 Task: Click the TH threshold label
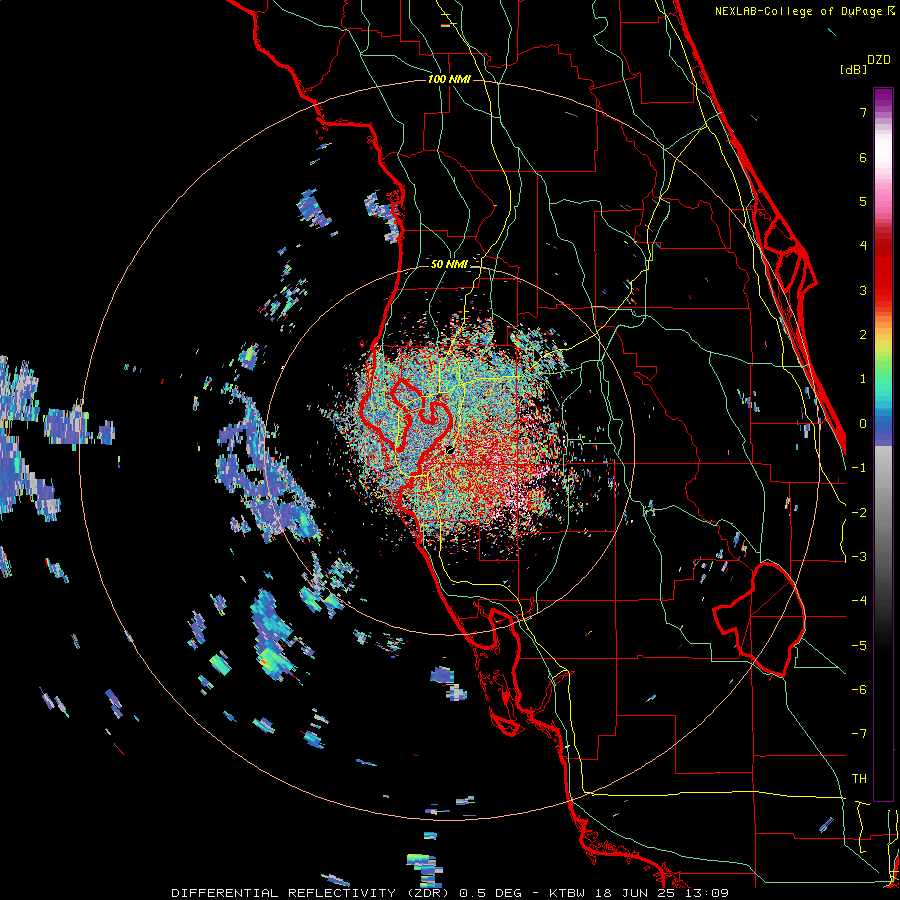(859, 779)
